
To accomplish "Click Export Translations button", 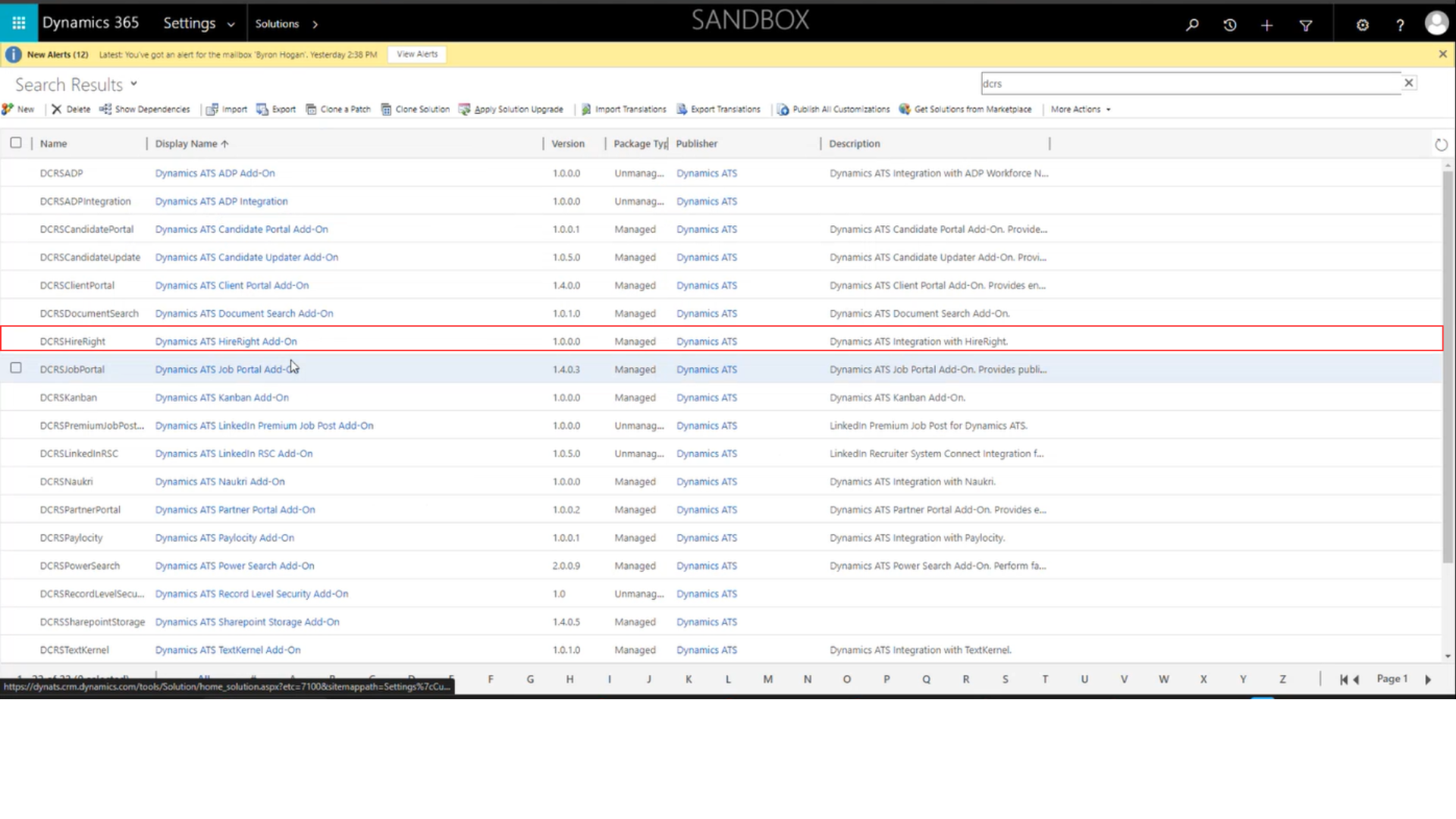I will 718,109.
